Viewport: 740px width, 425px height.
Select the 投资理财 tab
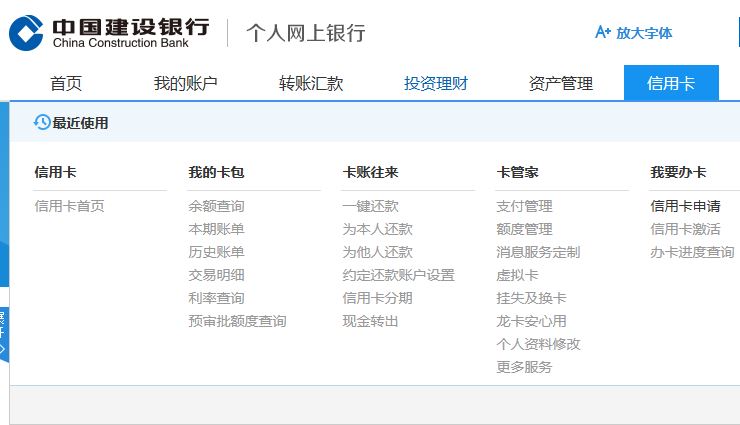(436, 84)
